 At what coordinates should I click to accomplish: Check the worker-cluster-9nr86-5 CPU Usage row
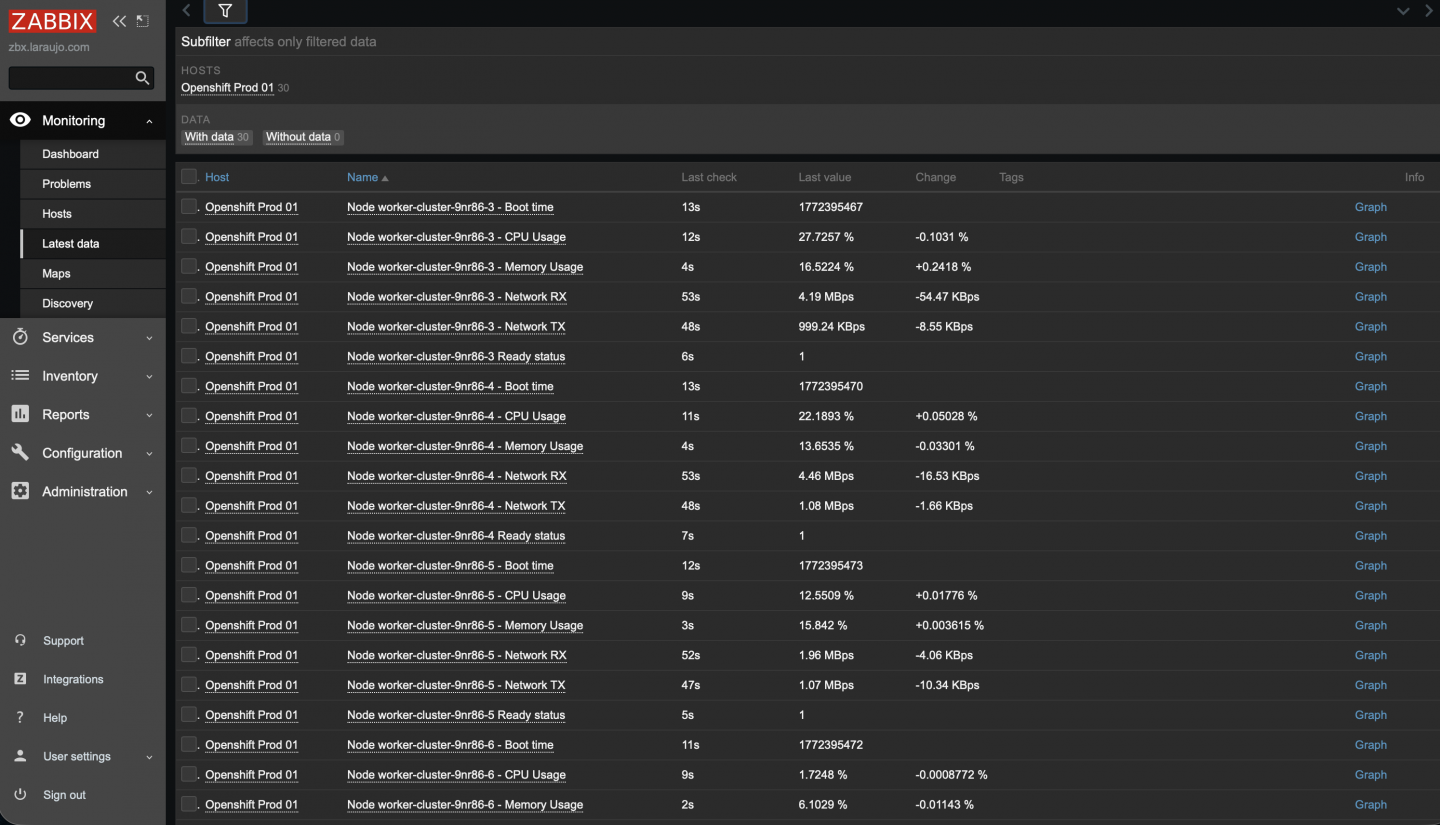point(189,595)
